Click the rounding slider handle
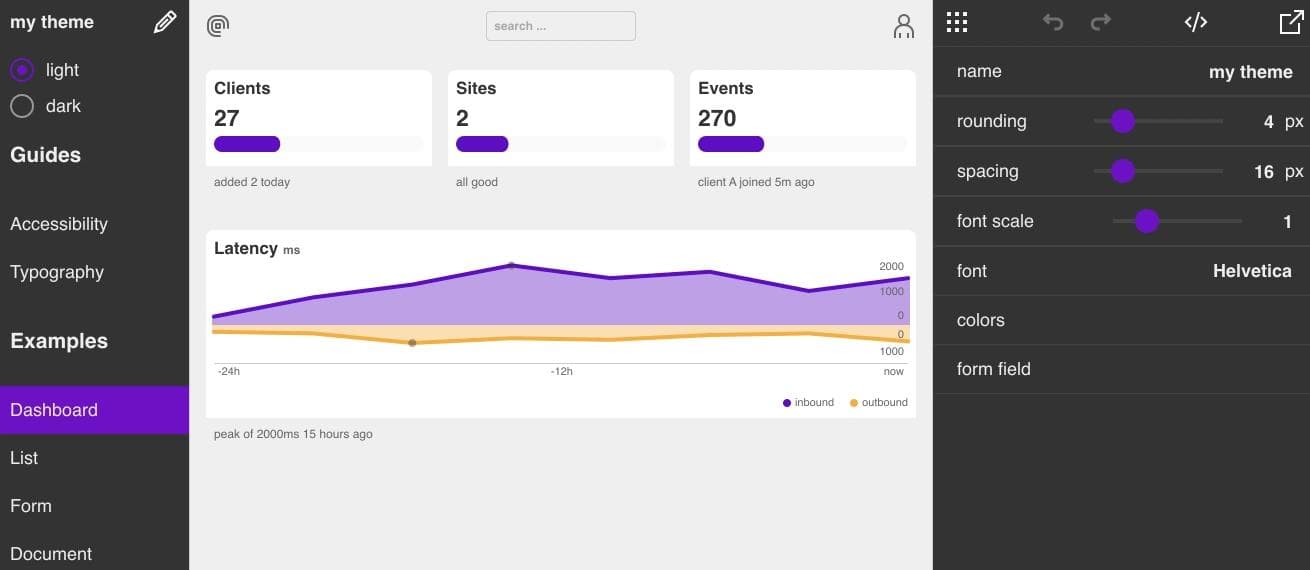The width and height of the screenshot is (1310, 570). point(1123,121)
